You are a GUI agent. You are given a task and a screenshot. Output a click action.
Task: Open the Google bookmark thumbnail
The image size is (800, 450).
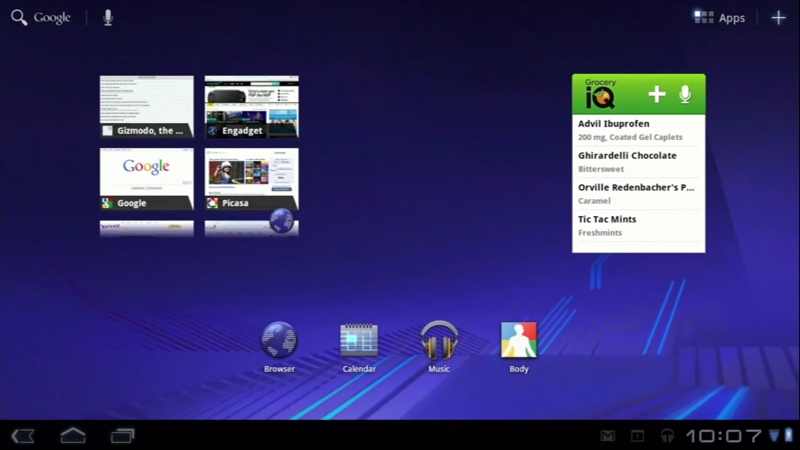pyautogui.click(x=147, y=179)
